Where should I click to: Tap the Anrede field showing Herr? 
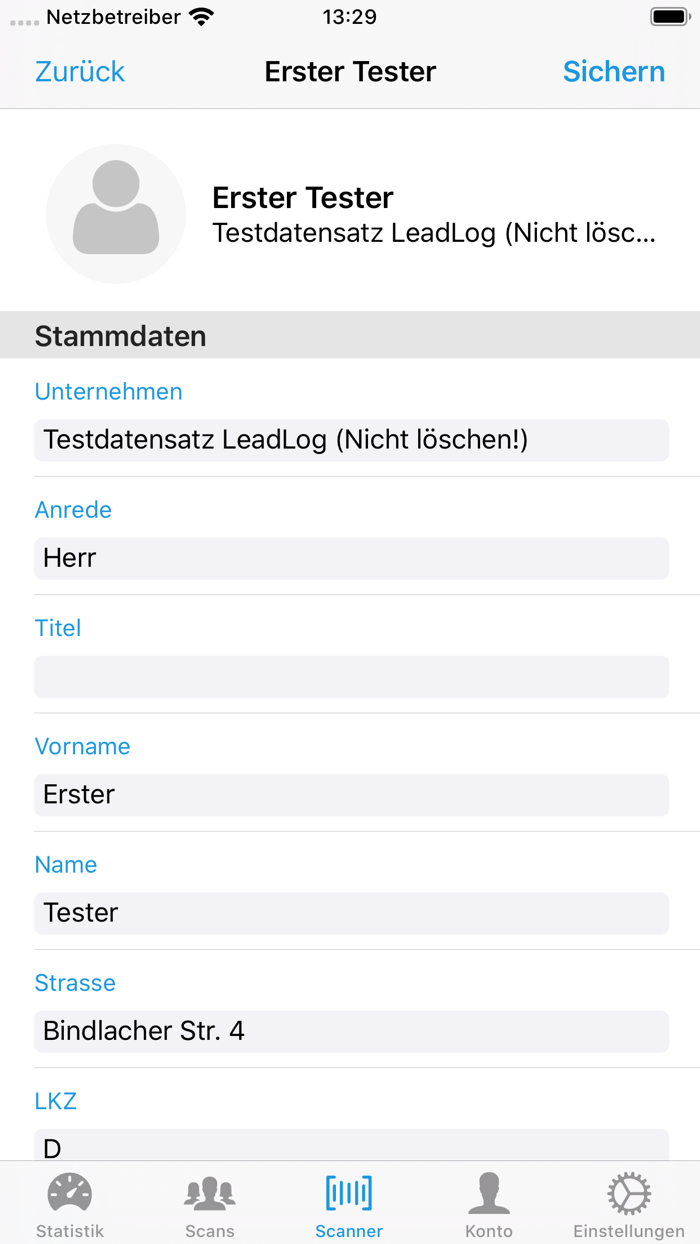350,558
